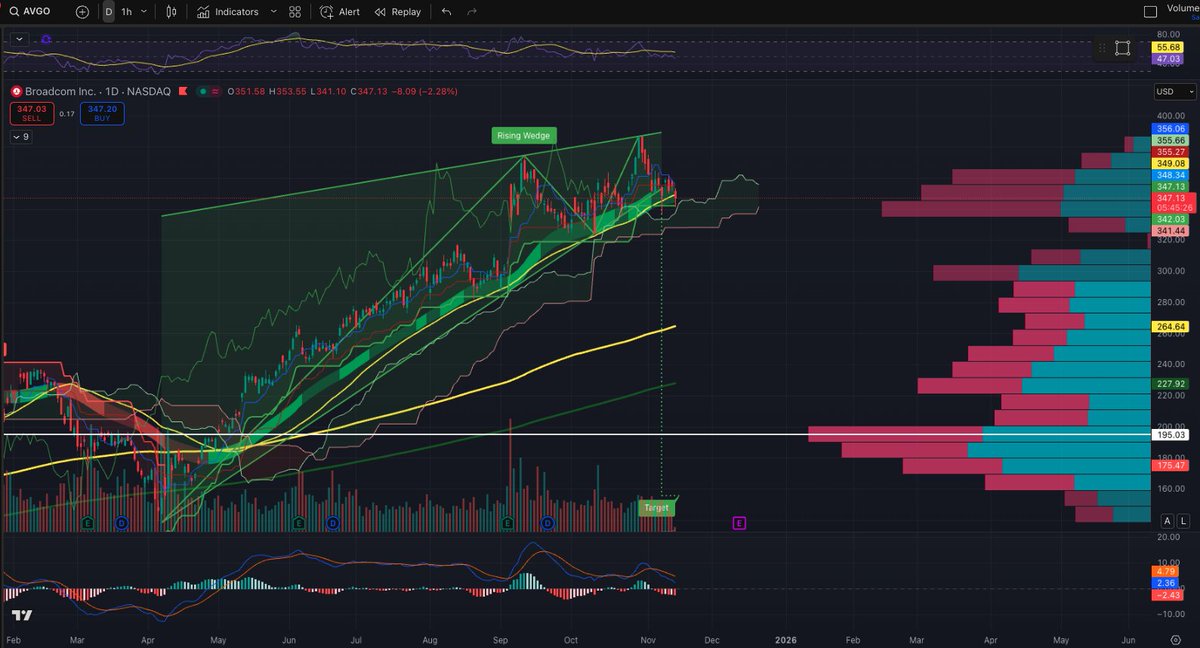Toggle the red flag on the symbol
Image resolution: width=1200 pixels, height=648 pixels.
coord(182,91)
